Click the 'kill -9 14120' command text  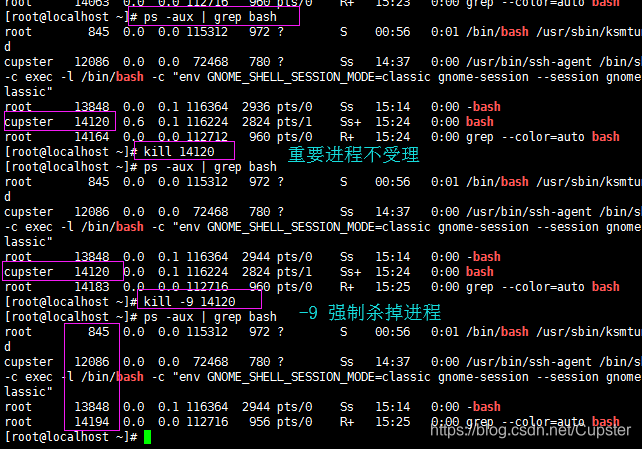189,302
